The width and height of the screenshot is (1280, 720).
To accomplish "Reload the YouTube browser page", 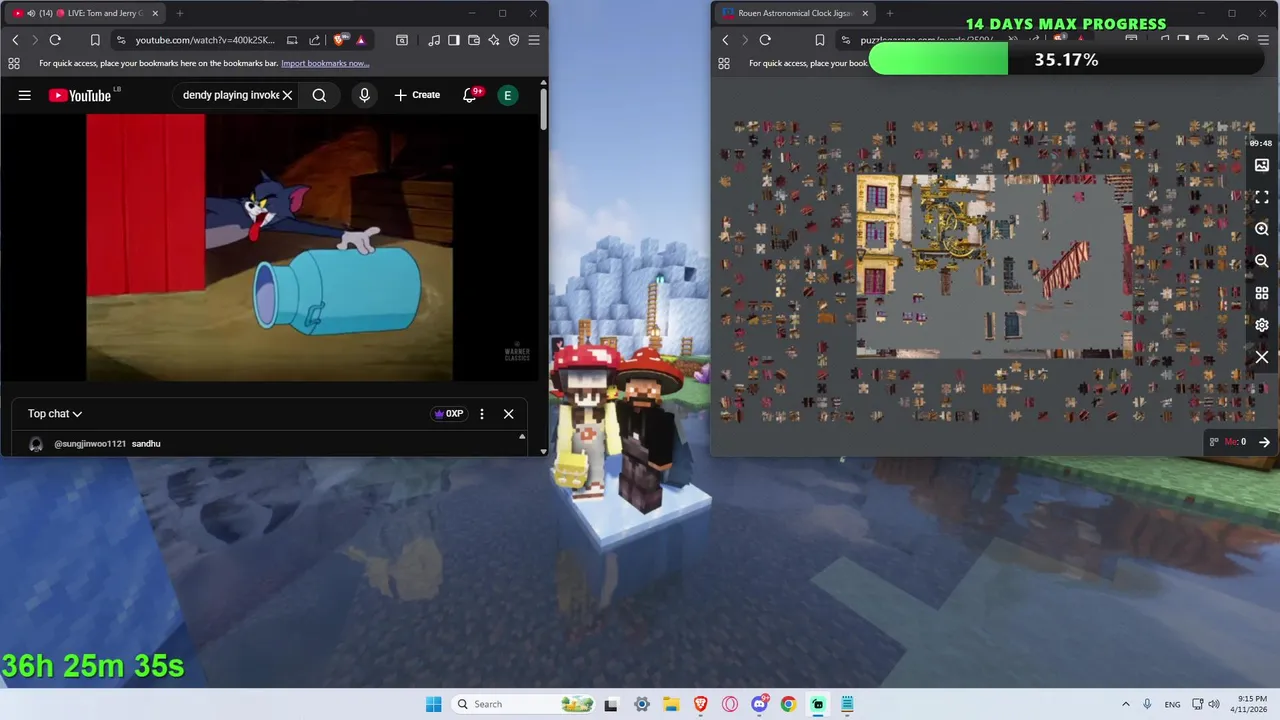I will point(55,40).
